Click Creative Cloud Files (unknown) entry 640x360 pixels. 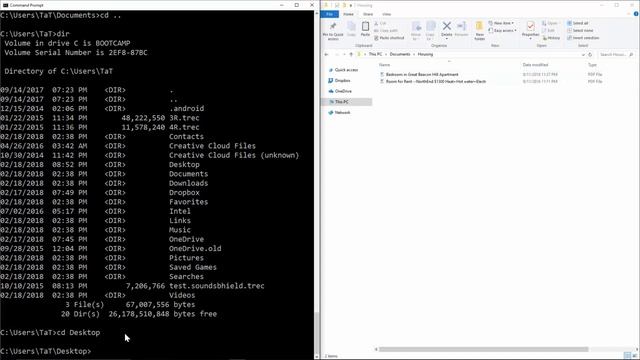[234, 156]
